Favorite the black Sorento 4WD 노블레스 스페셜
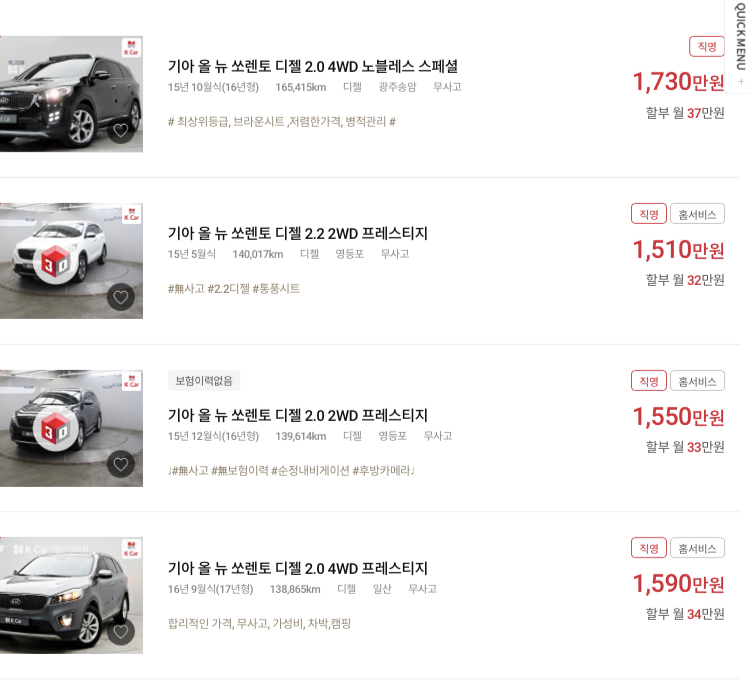This screenshot has height=687, width=750. pyautogui.click(x=121, y=131)
